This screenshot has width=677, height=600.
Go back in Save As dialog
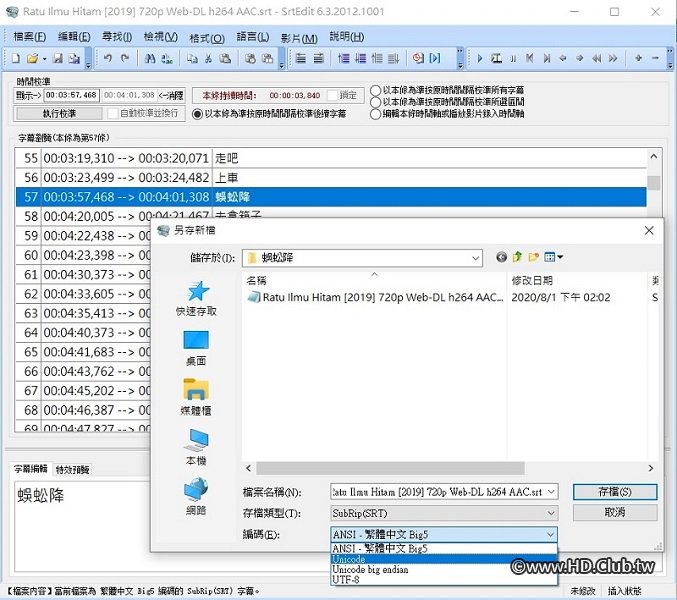tap(501, 258)
